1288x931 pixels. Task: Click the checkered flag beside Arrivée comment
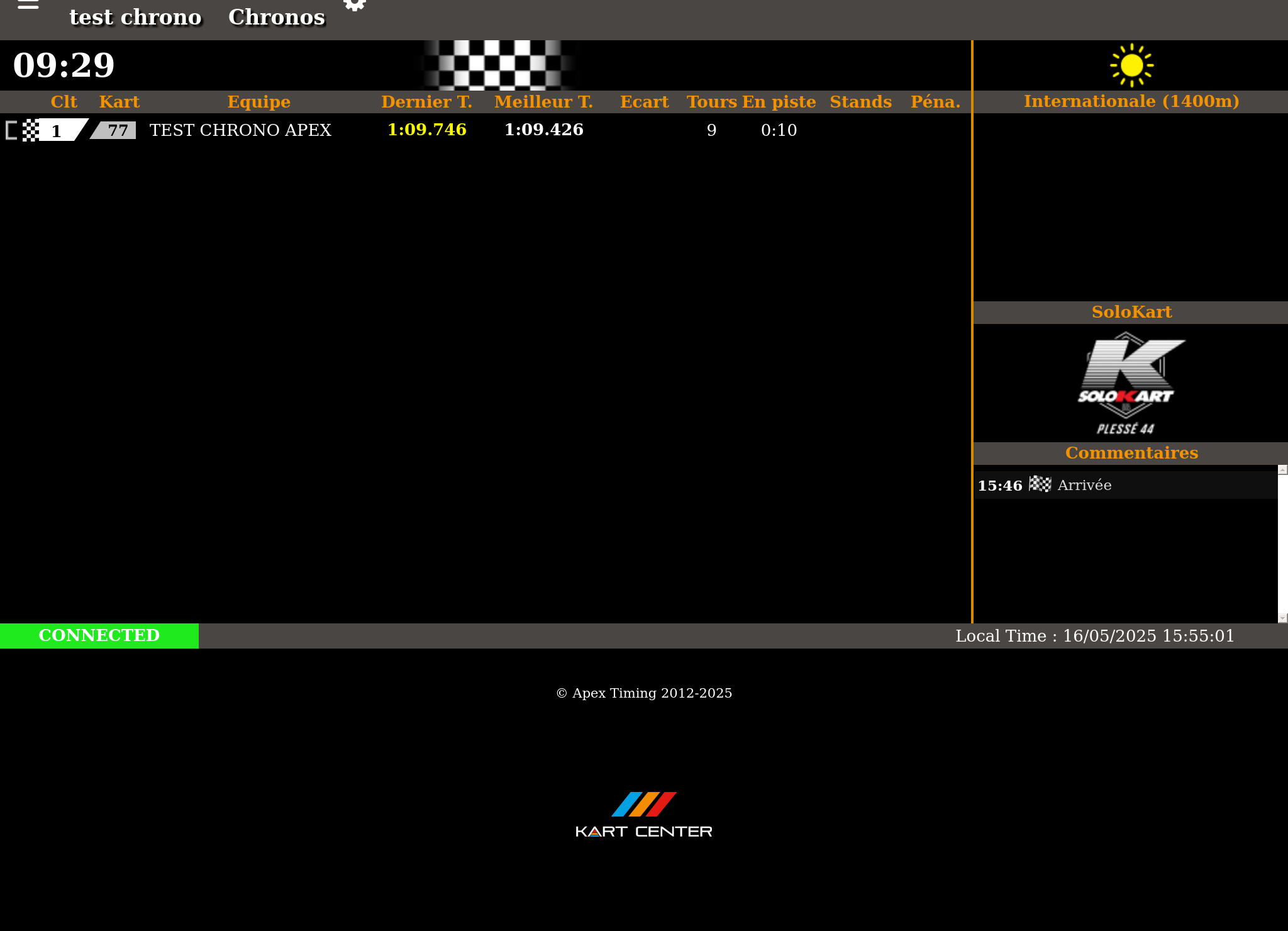pos(1040,484)
